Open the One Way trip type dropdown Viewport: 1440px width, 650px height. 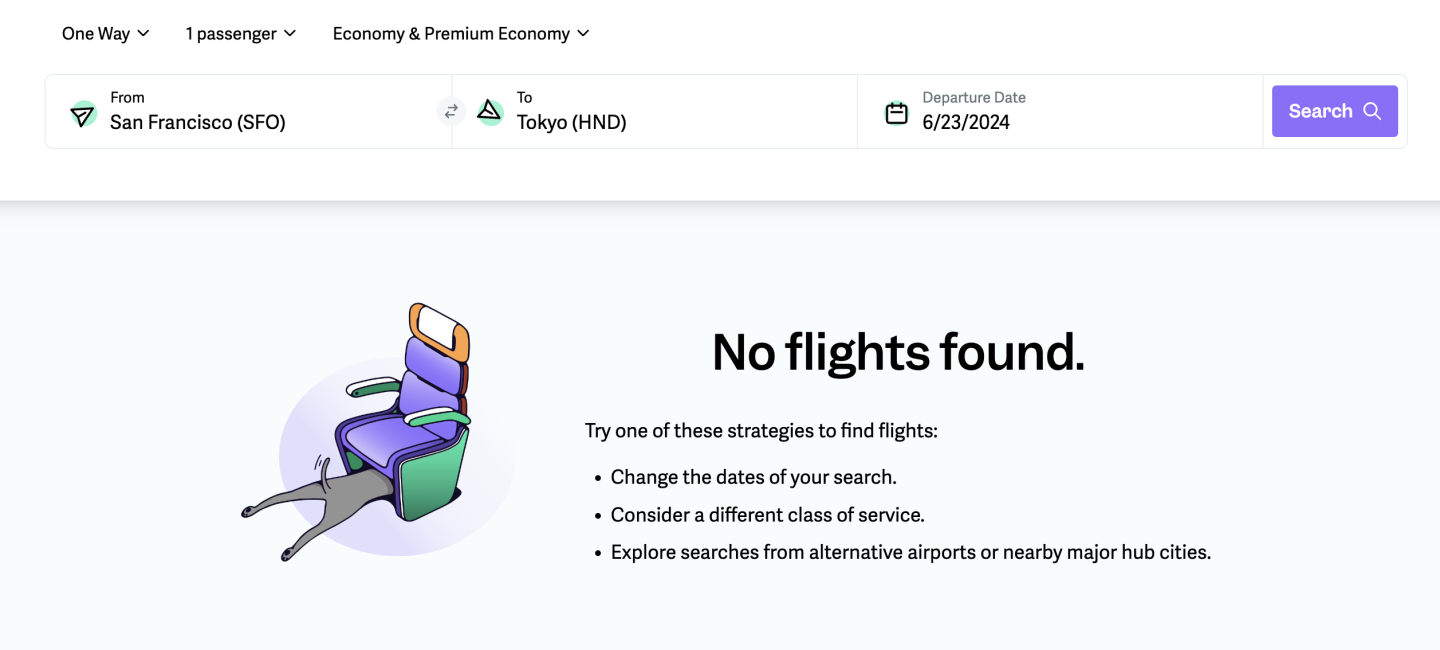click(96, 33)
